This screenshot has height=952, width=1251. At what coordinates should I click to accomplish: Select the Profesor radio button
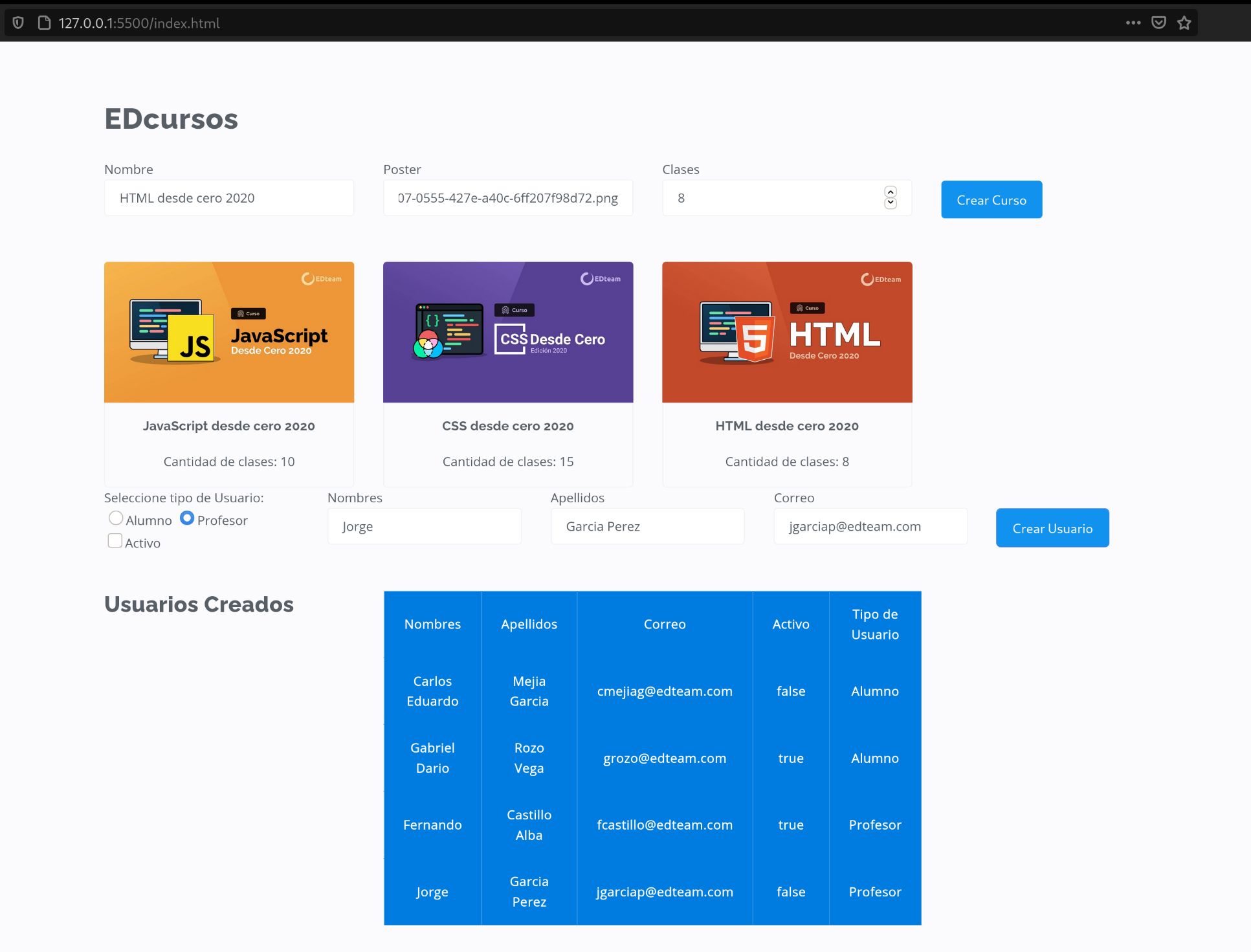(188, 518)
